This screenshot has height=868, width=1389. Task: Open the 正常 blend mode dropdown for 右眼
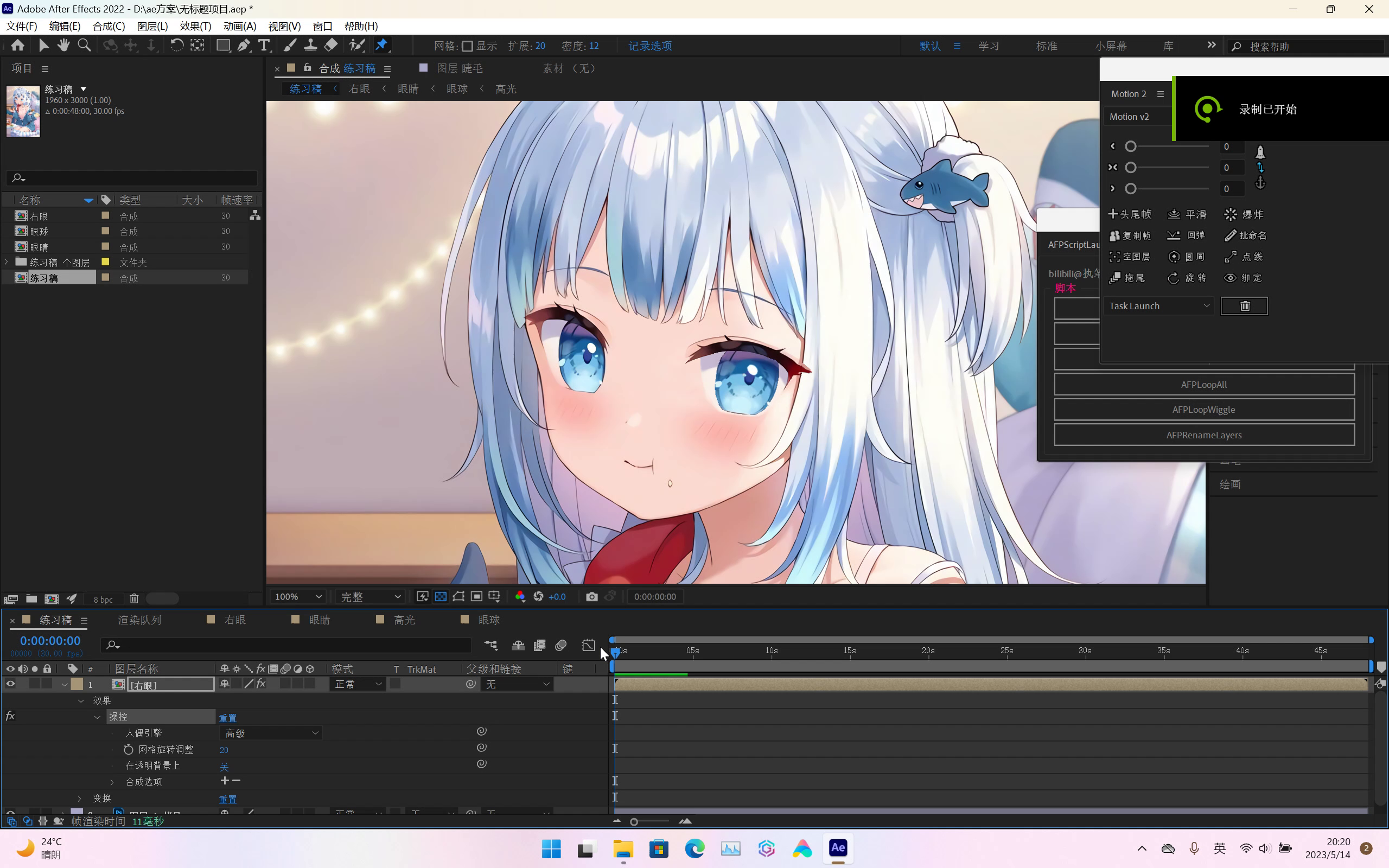(x=357, y=684)
